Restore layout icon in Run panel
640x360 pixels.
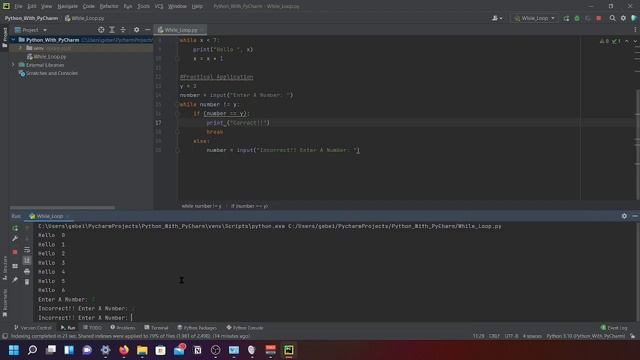(x=15, y=266)
